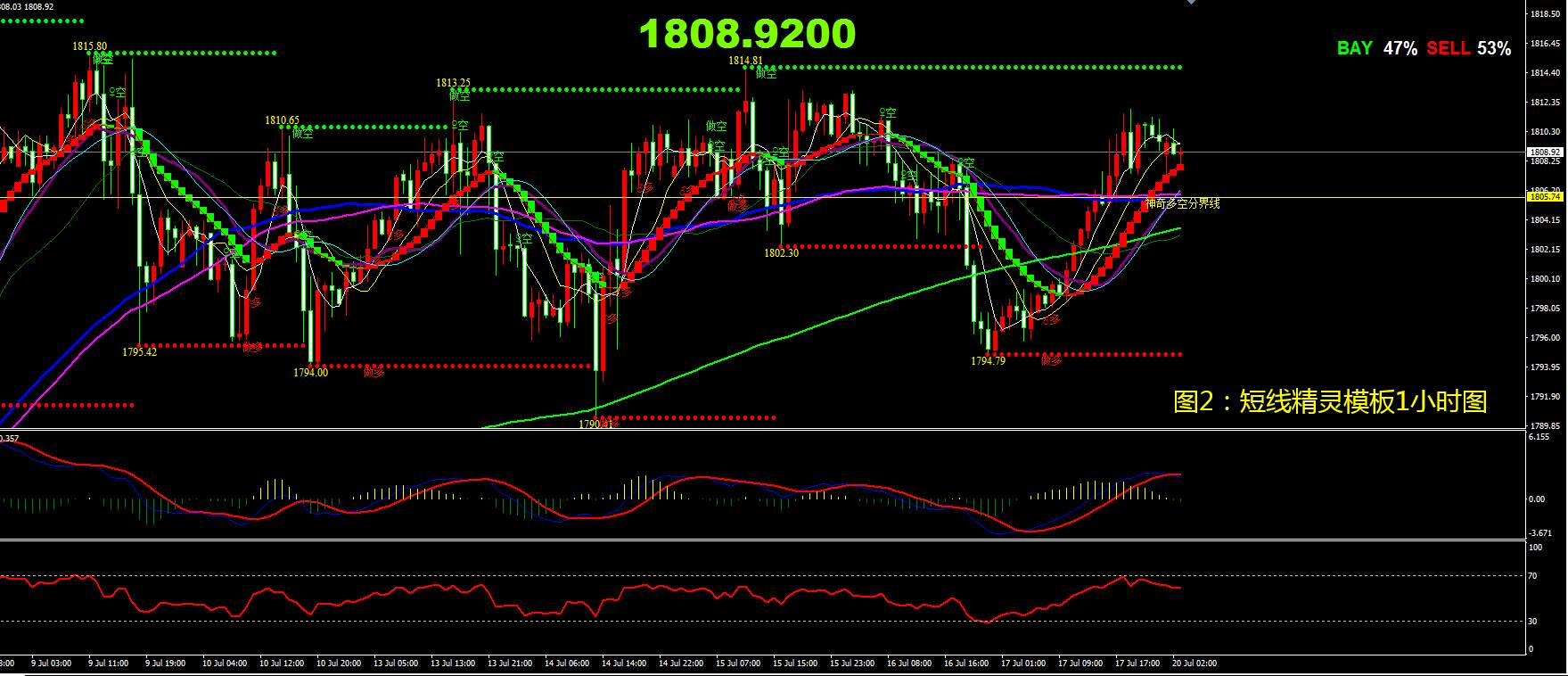Click the 14 Jul 22:00 time label

(681, 664)
